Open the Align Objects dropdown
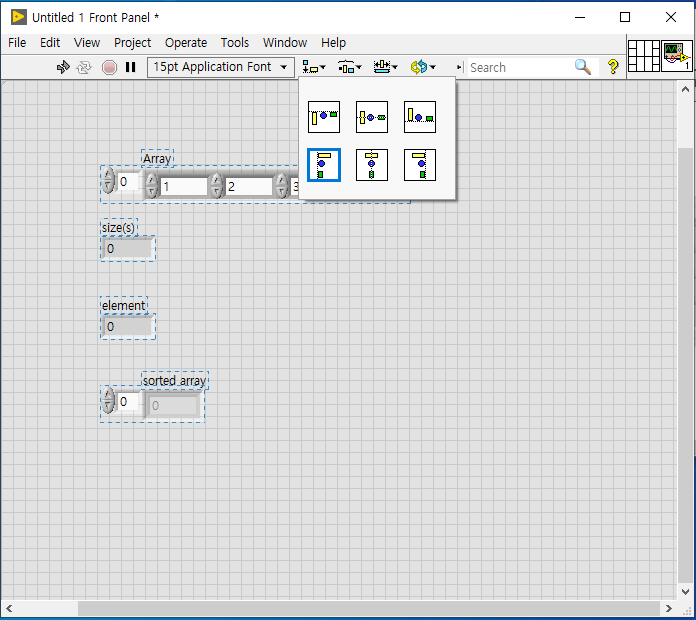 pos(314,67)
